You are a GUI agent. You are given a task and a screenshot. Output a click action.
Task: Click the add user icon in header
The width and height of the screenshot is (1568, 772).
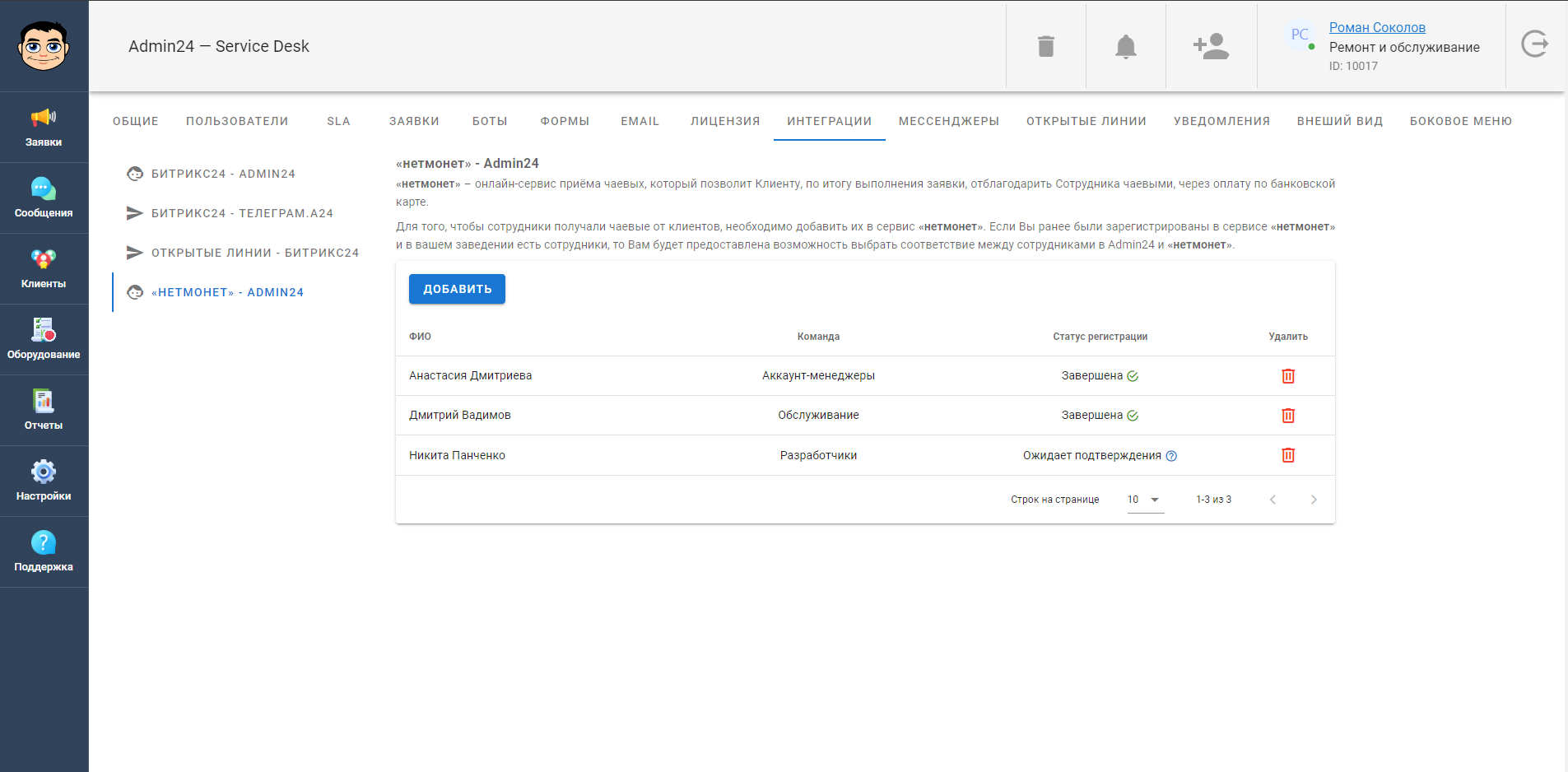point(1212,46)
